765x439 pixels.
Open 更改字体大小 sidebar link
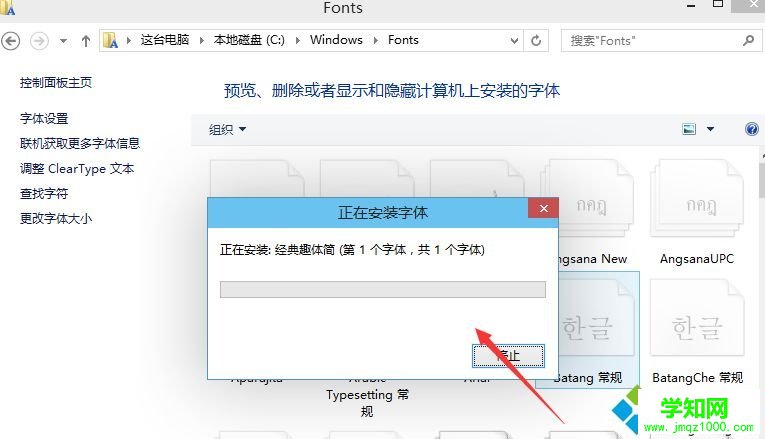coord(56,219)
